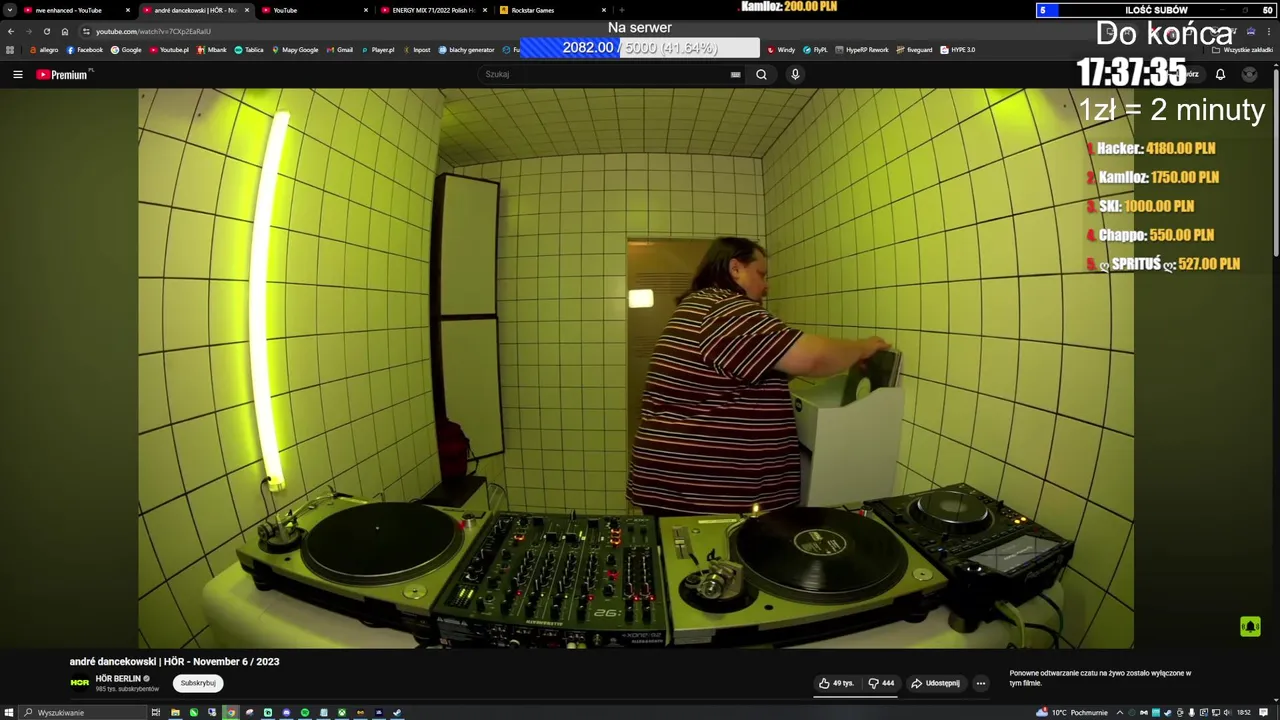Image resolution: width=1280 pixels, height=720 pixels.
Task: Open the account avatar menu
Action: 1249,74
